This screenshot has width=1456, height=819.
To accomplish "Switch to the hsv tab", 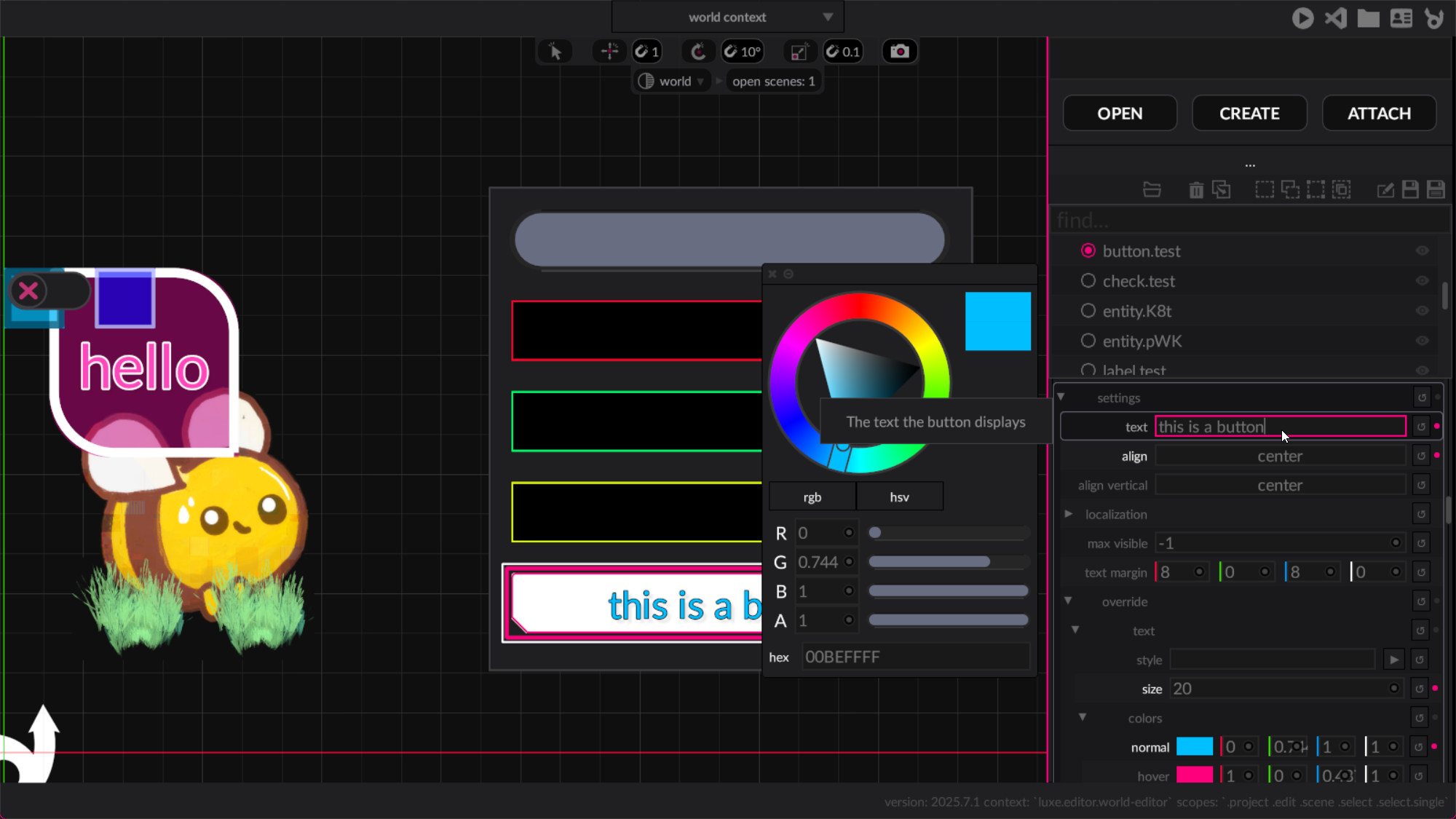I will (899, 497).
